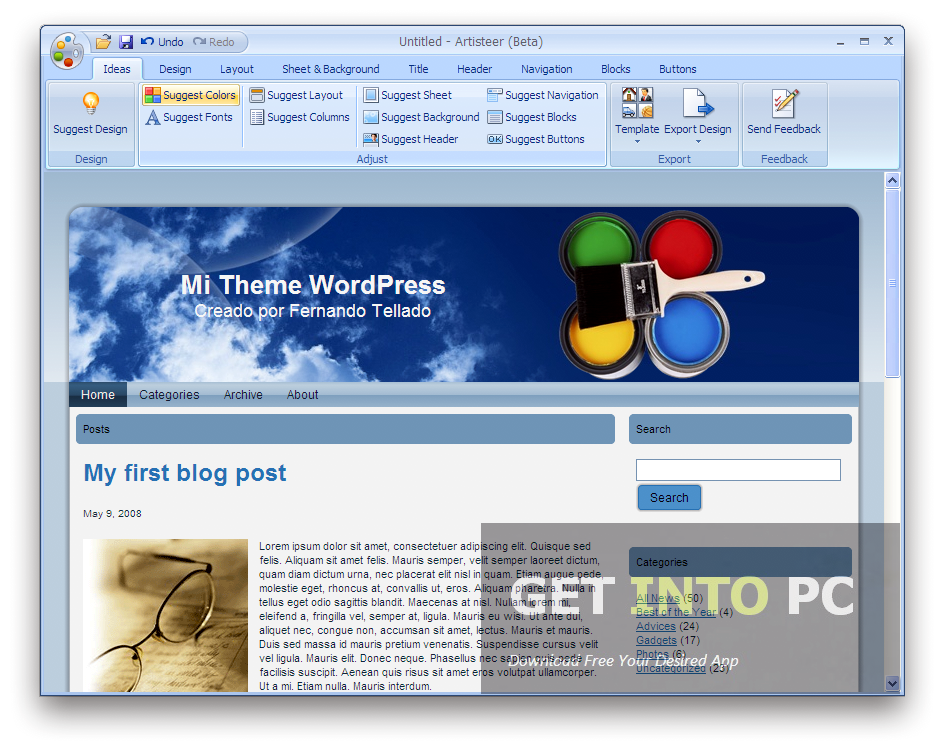Select Categories in the preview navigation

(x=169, y=395)
